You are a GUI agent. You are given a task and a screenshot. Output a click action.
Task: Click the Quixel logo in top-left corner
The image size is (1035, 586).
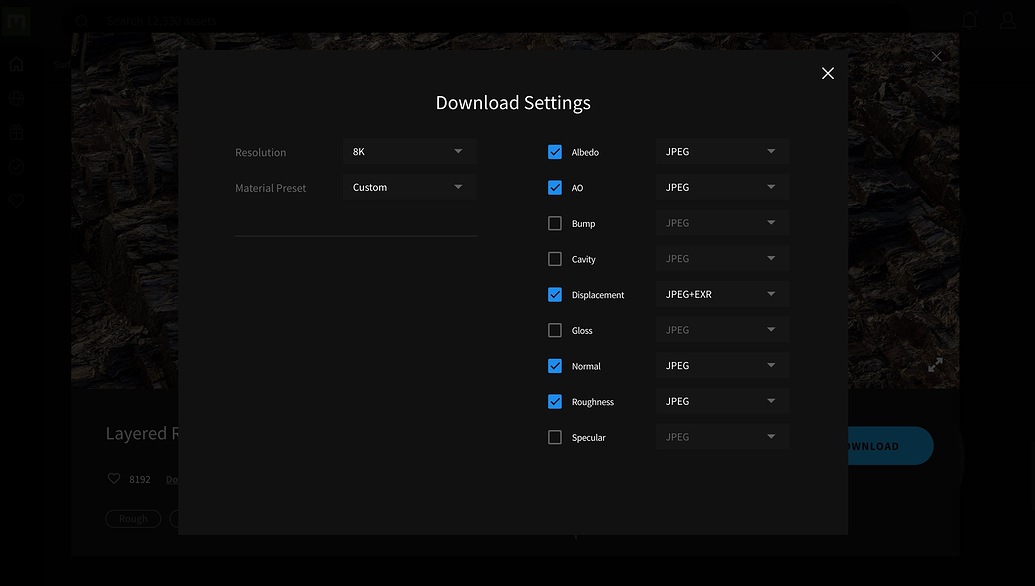click(x=16, y=20)
